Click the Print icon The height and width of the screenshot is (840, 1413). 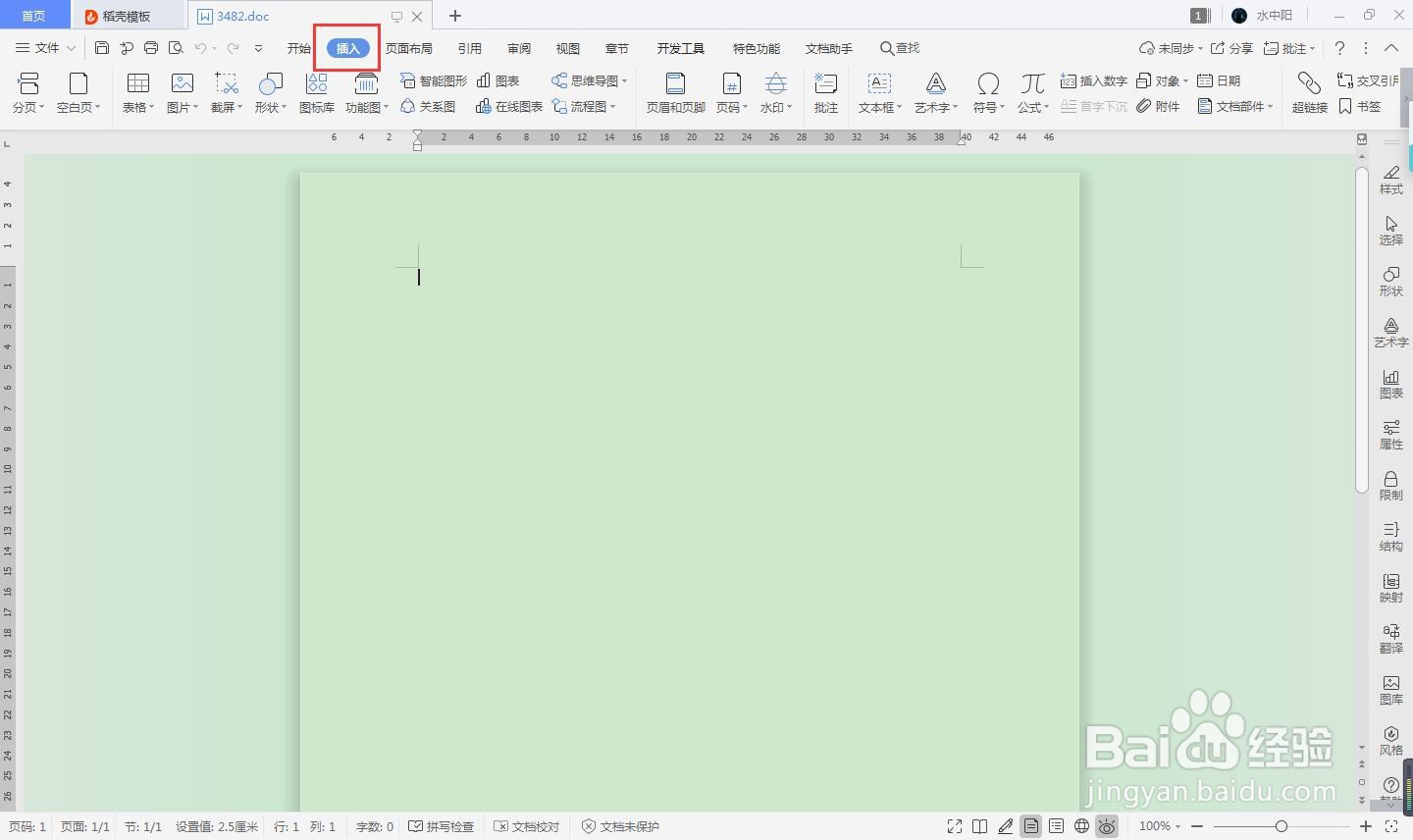(x=151, y=48)
